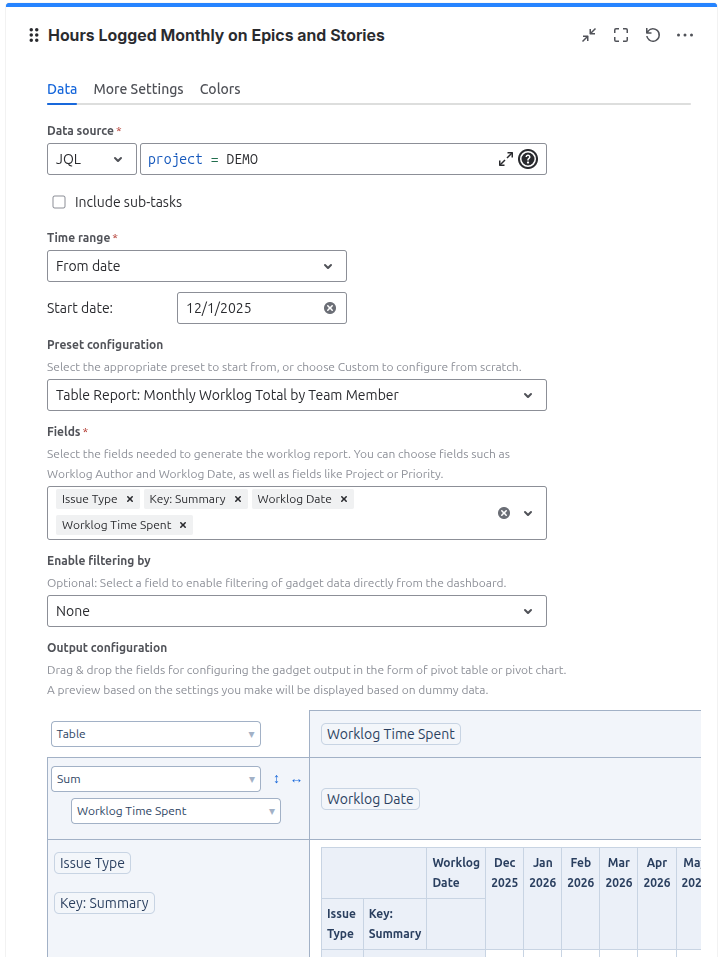Switch to the Colors tab
Viewport: 726px width, 957px height.
(220, 89)
